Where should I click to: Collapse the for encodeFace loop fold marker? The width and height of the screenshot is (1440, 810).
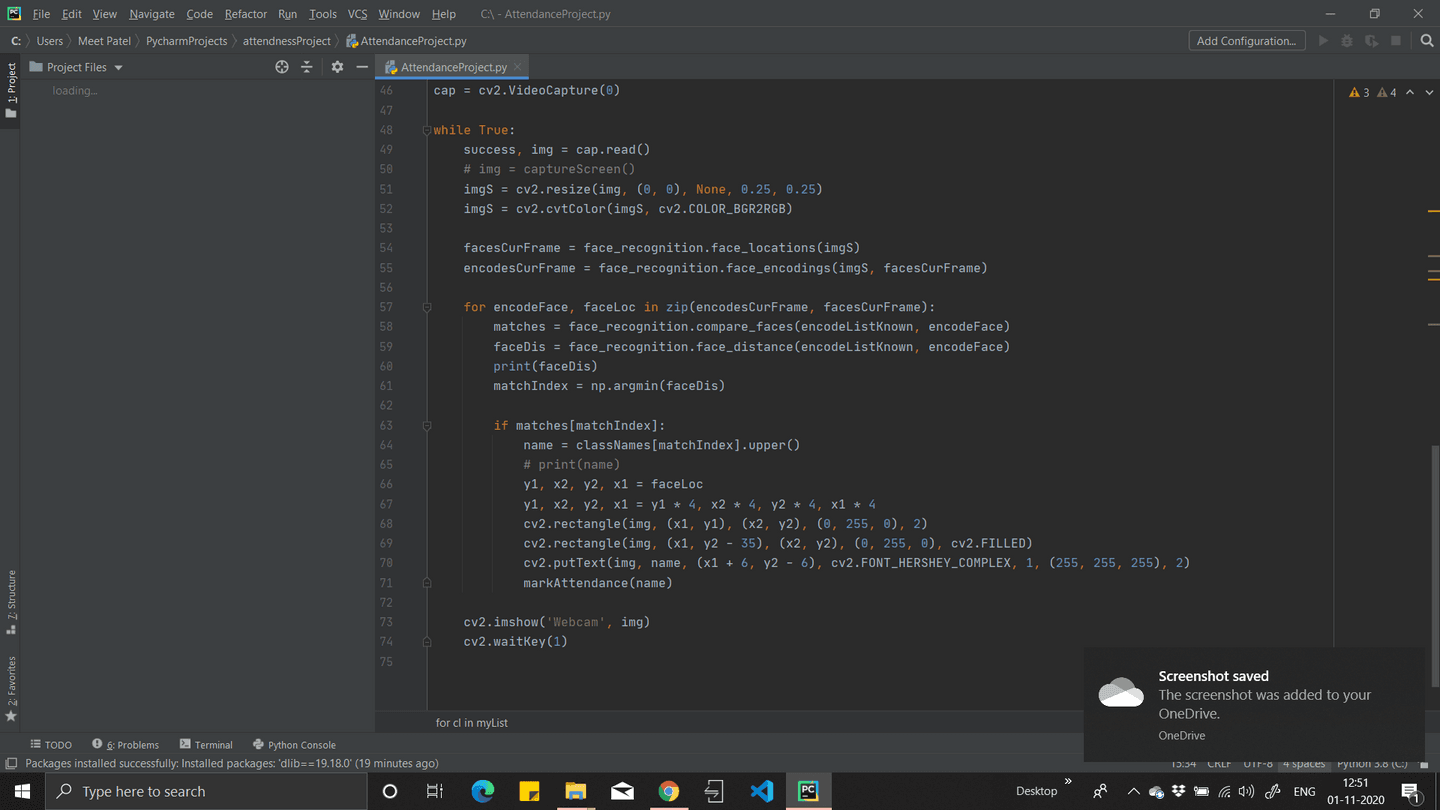[427, 307]
